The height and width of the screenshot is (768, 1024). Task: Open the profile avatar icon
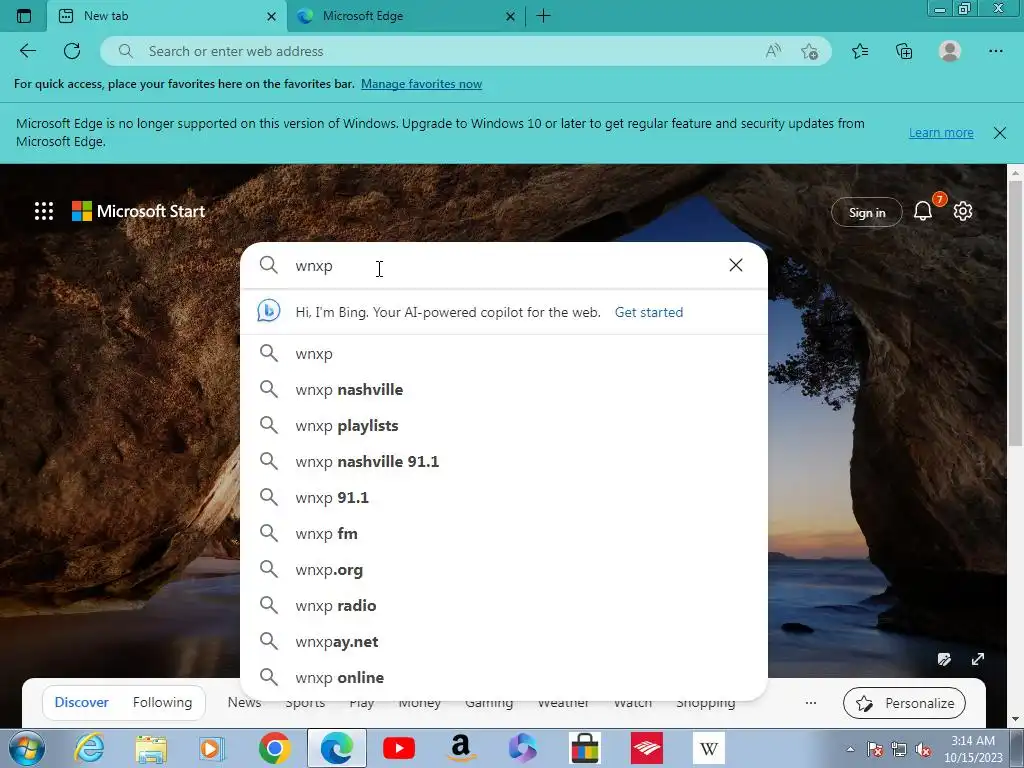[x=950, y=51]
